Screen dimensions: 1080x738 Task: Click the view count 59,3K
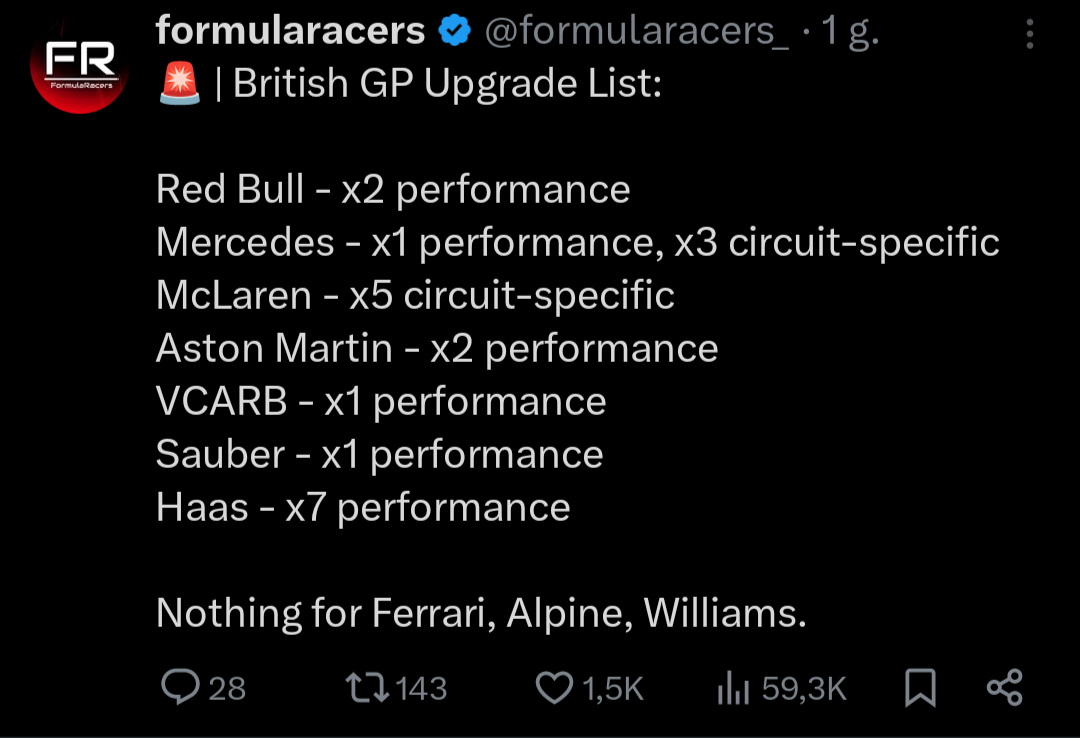click(x=804, y=688)
